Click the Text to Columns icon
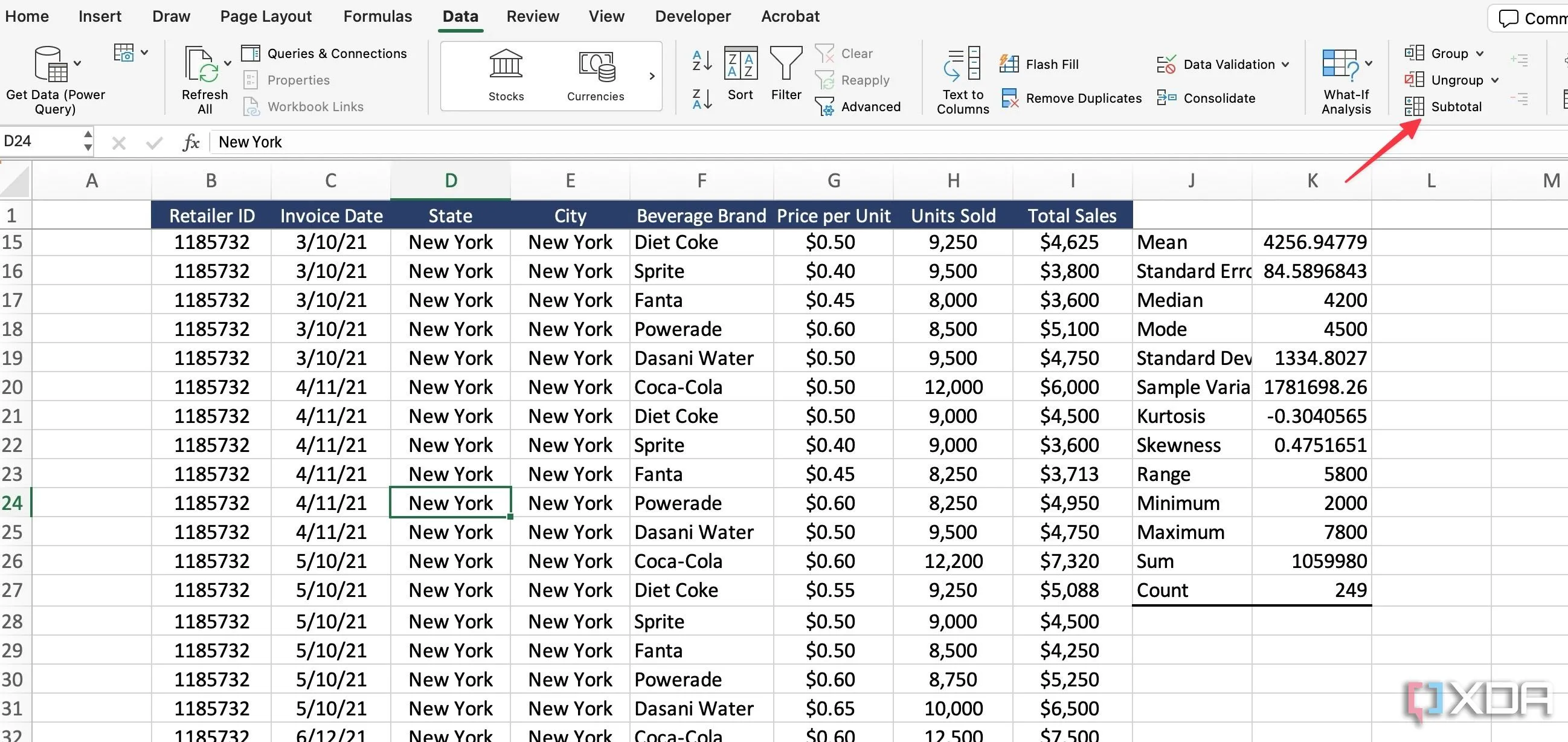 [x=962, y=64]
